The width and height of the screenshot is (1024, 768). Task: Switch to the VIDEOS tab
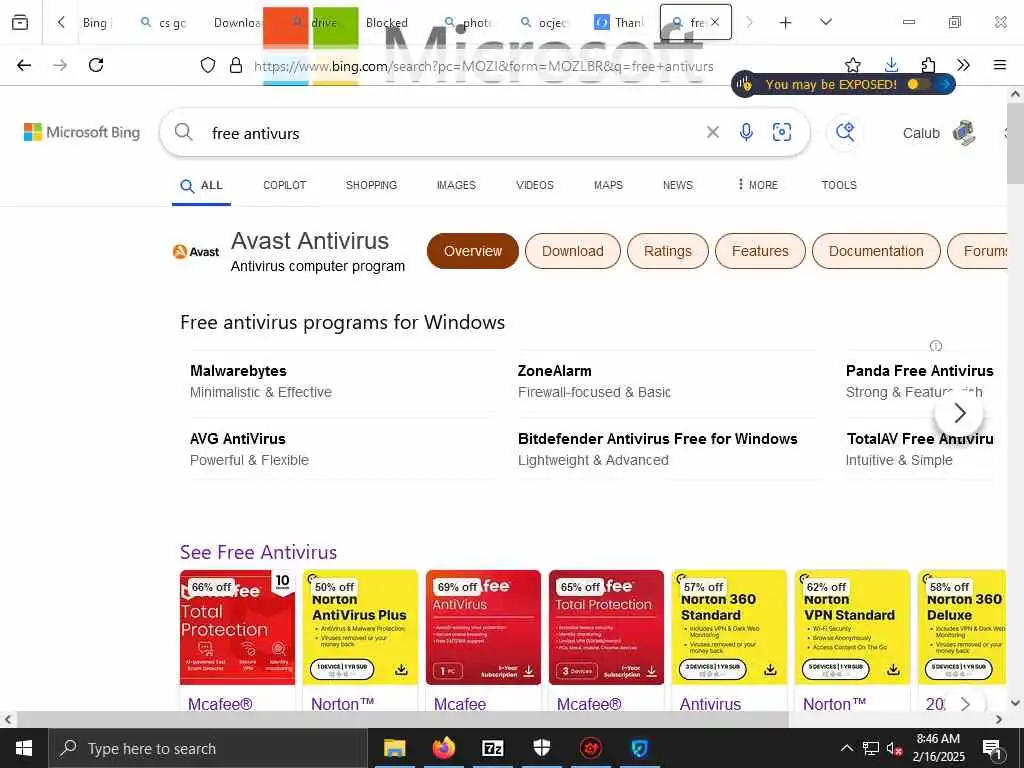tap(534, 185)
